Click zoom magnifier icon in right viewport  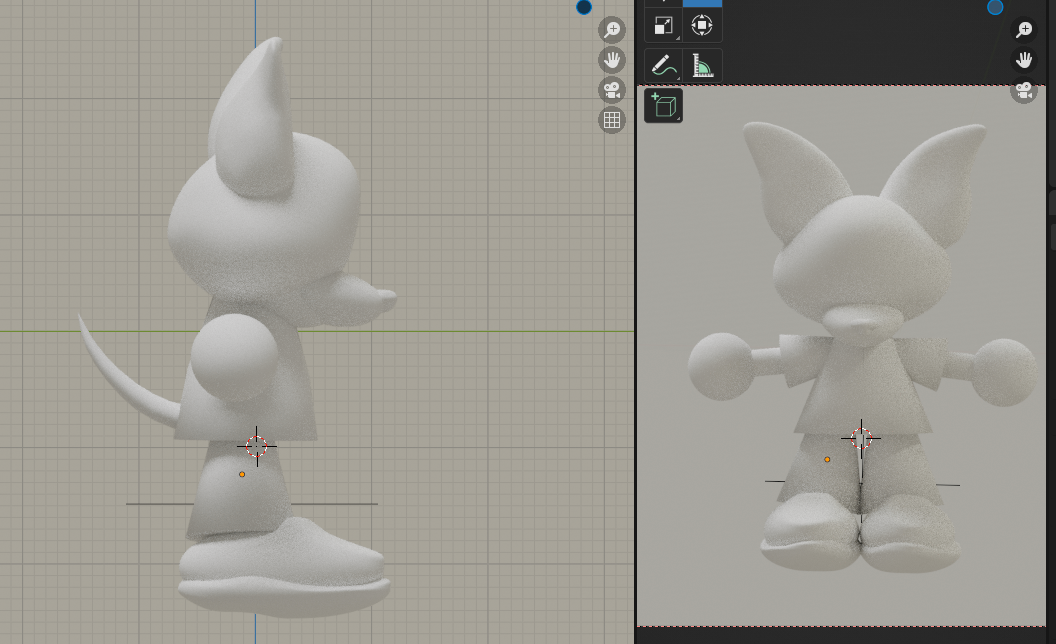click(x=1024, y=30)
